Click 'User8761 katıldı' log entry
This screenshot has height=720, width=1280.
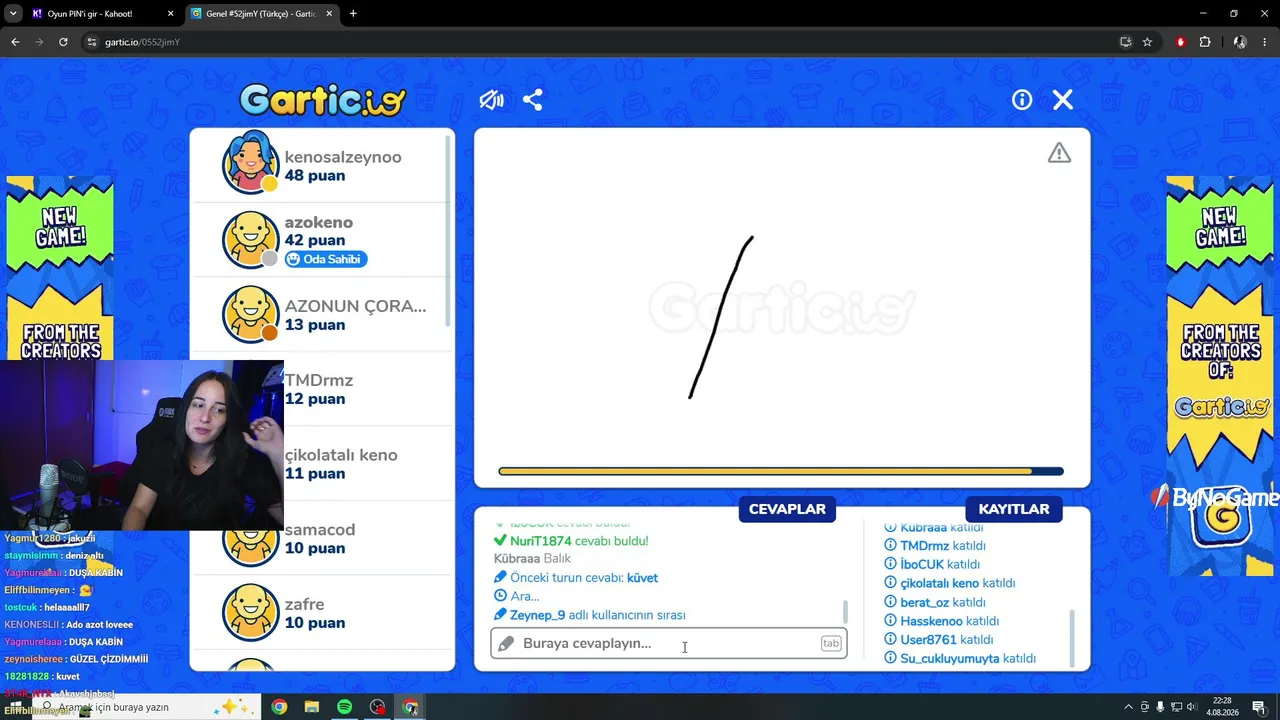(x=939, y=640)
